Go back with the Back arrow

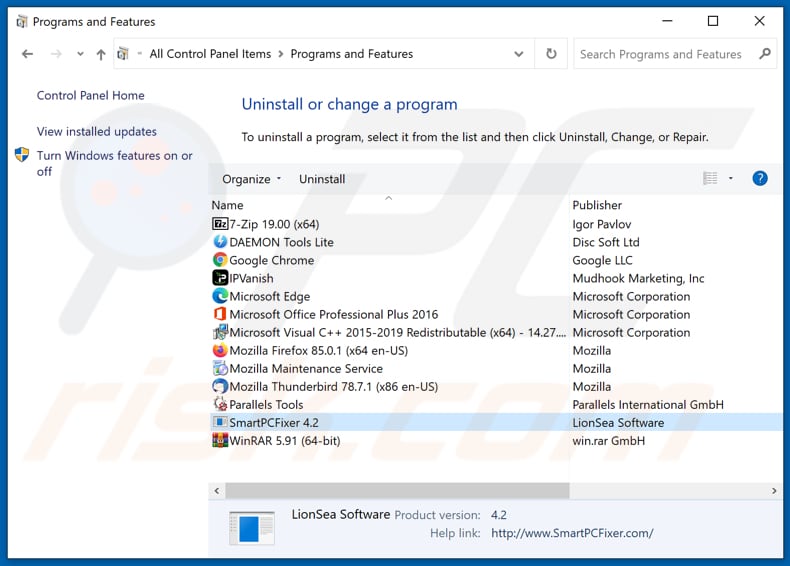(x=28, y=54)
